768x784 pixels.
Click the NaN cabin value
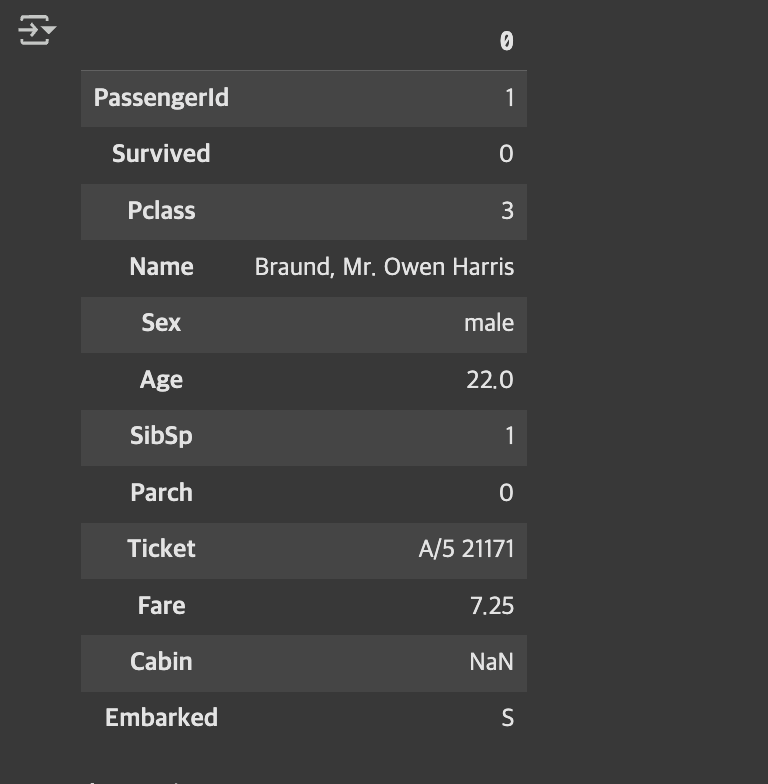(x=492, y=662)
